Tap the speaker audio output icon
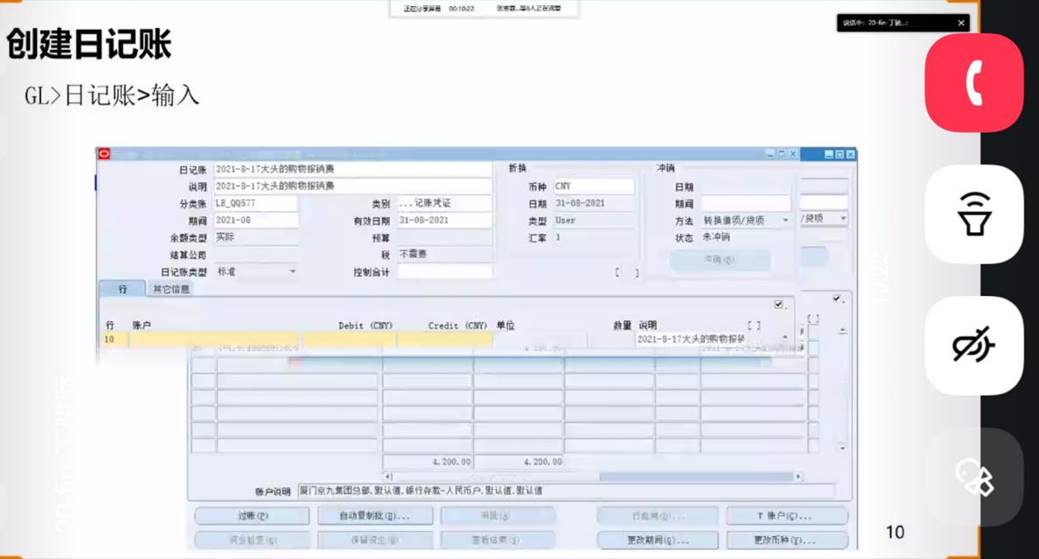 pos(973,214)
